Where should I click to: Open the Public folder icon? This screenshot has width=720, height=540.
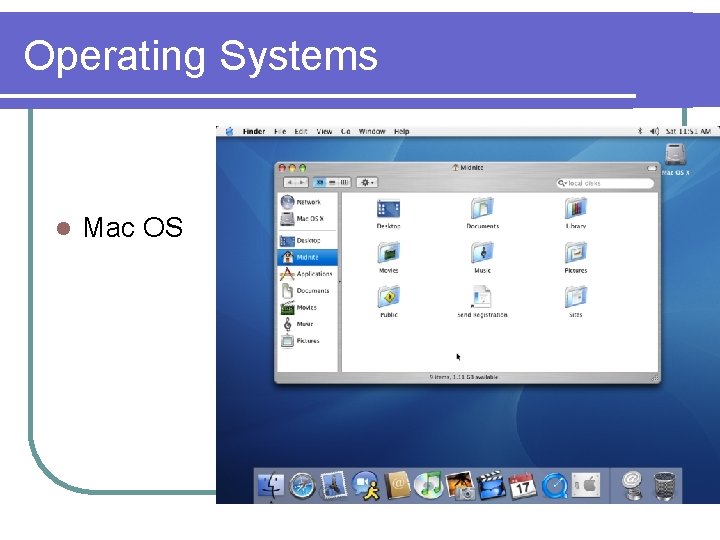click(x=388, y=302)
